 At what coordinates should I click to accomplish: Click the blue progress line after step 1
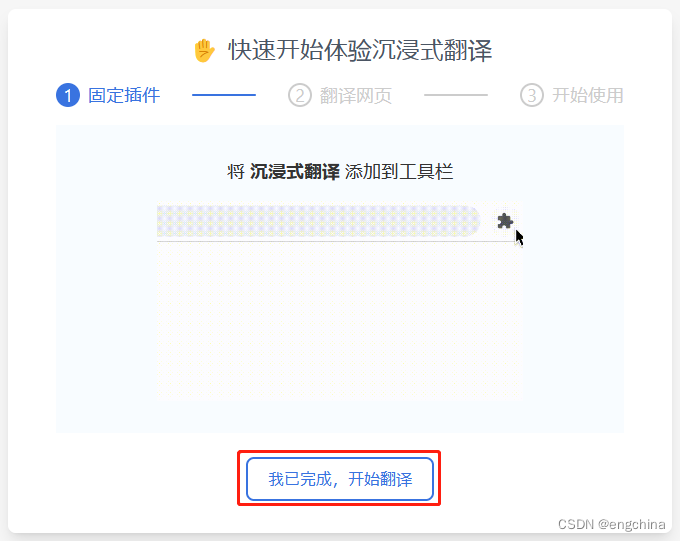tap(224, 95)
